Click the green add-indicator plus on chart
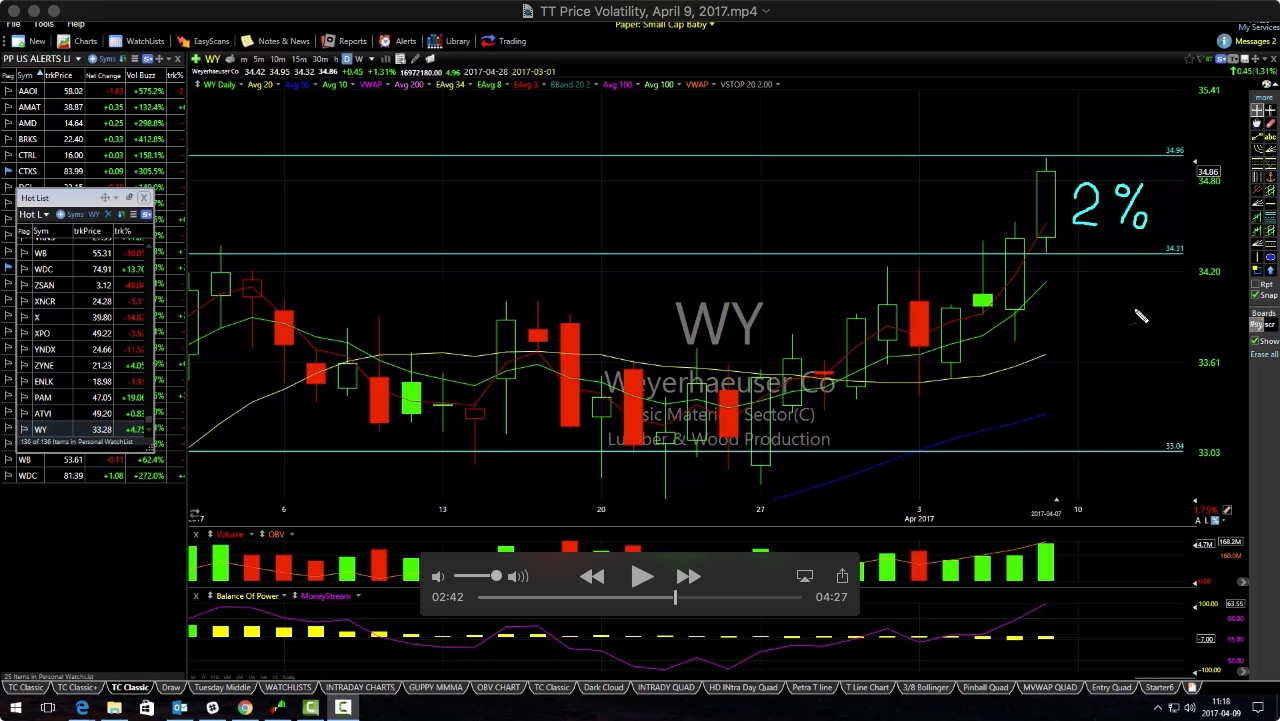1280x721 pixels. click(196, 59)
